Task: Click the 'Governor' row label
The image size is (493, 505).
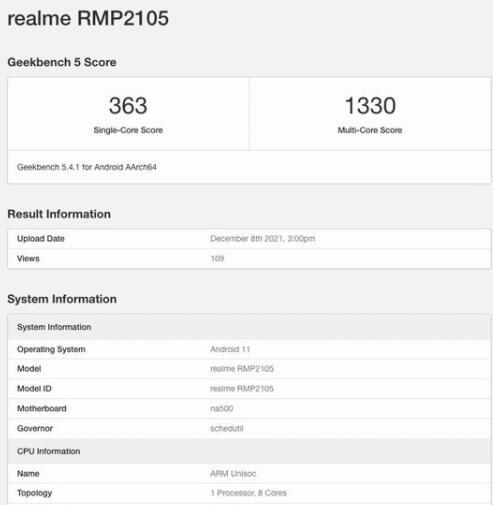Action: click(x=35, y=428)
